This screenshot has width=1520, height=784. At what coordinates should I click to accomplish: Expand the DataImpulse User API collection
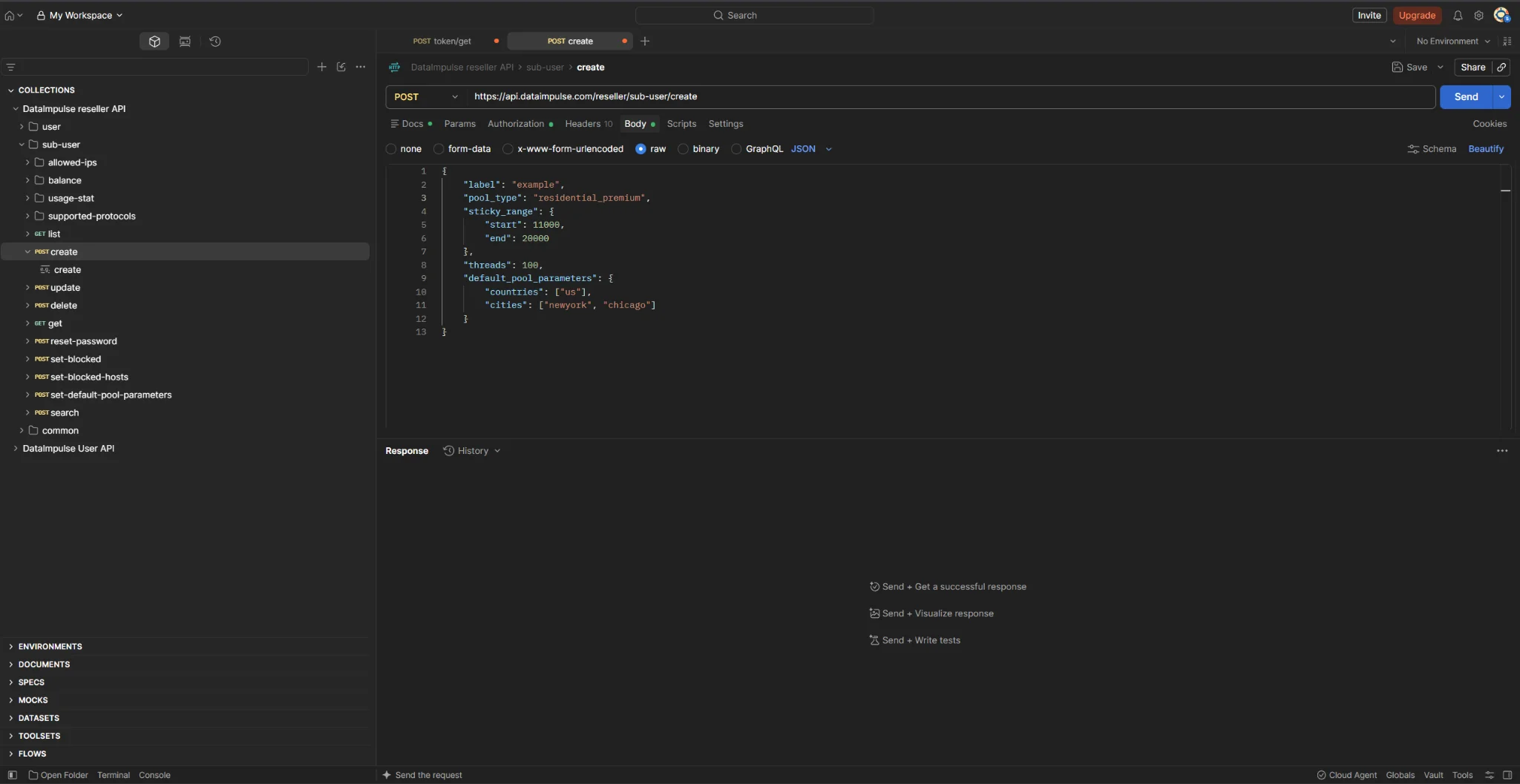pyautogui.click(x=68, y=449)
